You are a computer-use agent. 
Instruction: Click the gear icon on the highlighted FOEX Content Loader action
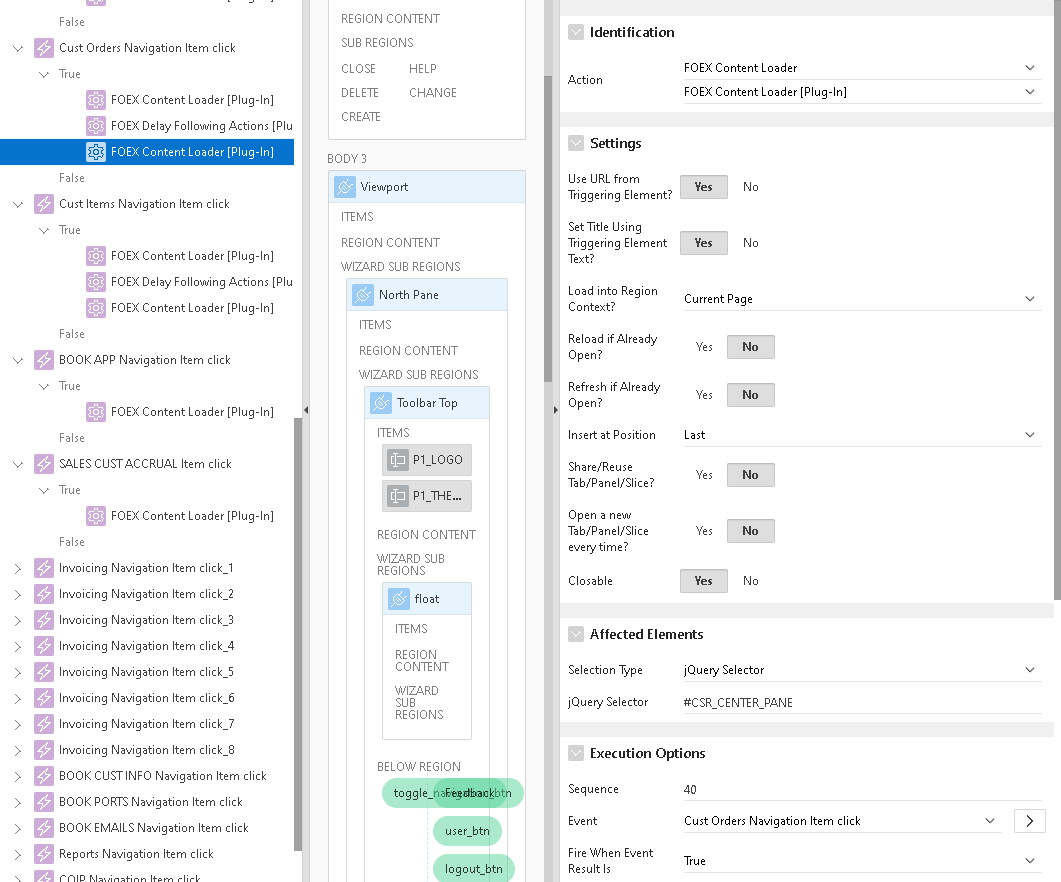96,152
